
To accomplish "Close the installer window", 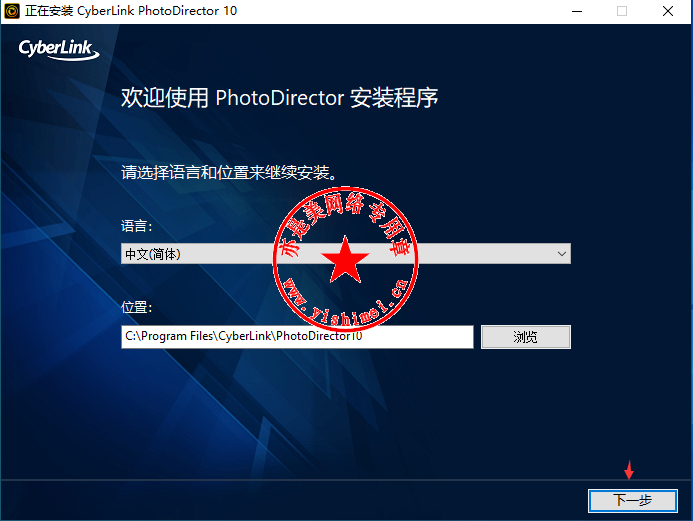I will click(668, 11).
